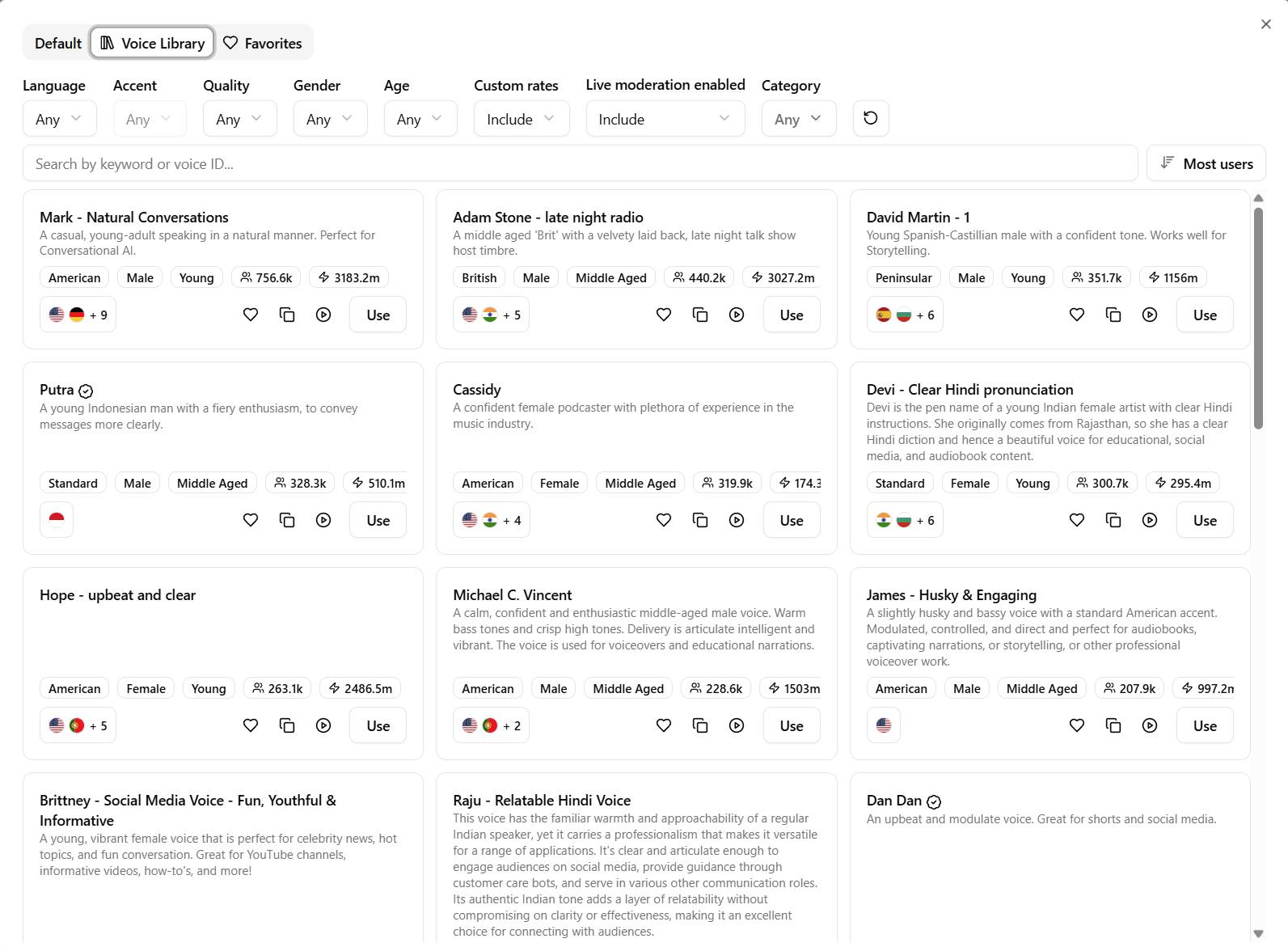Use the Cassidy voice
1288x947 pixels.
792,520
